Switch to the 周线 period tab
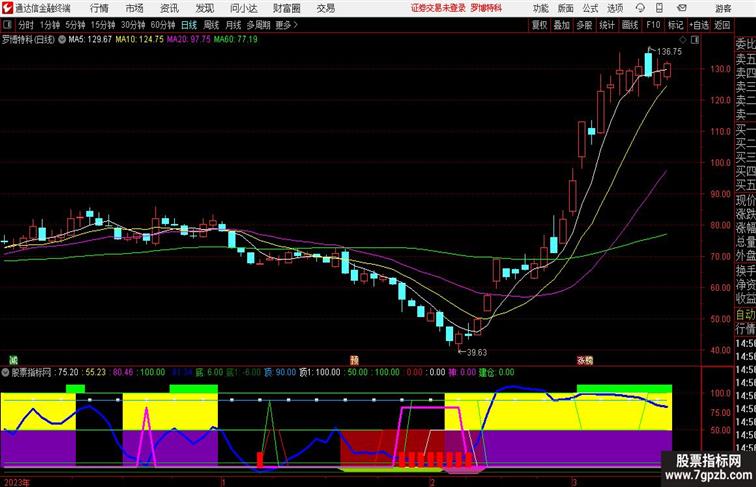 211,25
